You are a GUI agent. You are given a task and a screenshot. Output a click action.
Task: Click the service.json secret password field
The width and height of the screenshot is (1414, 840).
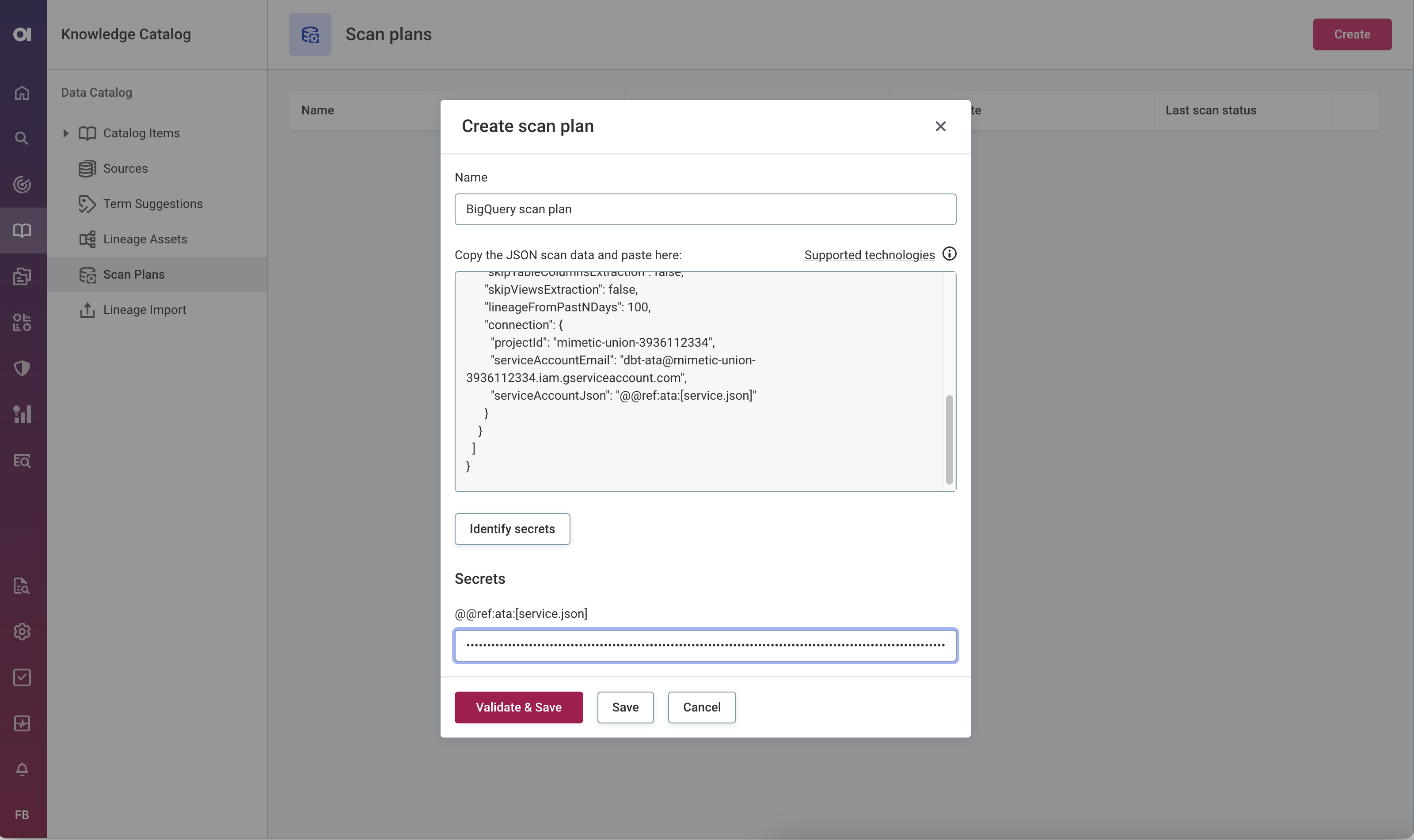pos(705,645)
